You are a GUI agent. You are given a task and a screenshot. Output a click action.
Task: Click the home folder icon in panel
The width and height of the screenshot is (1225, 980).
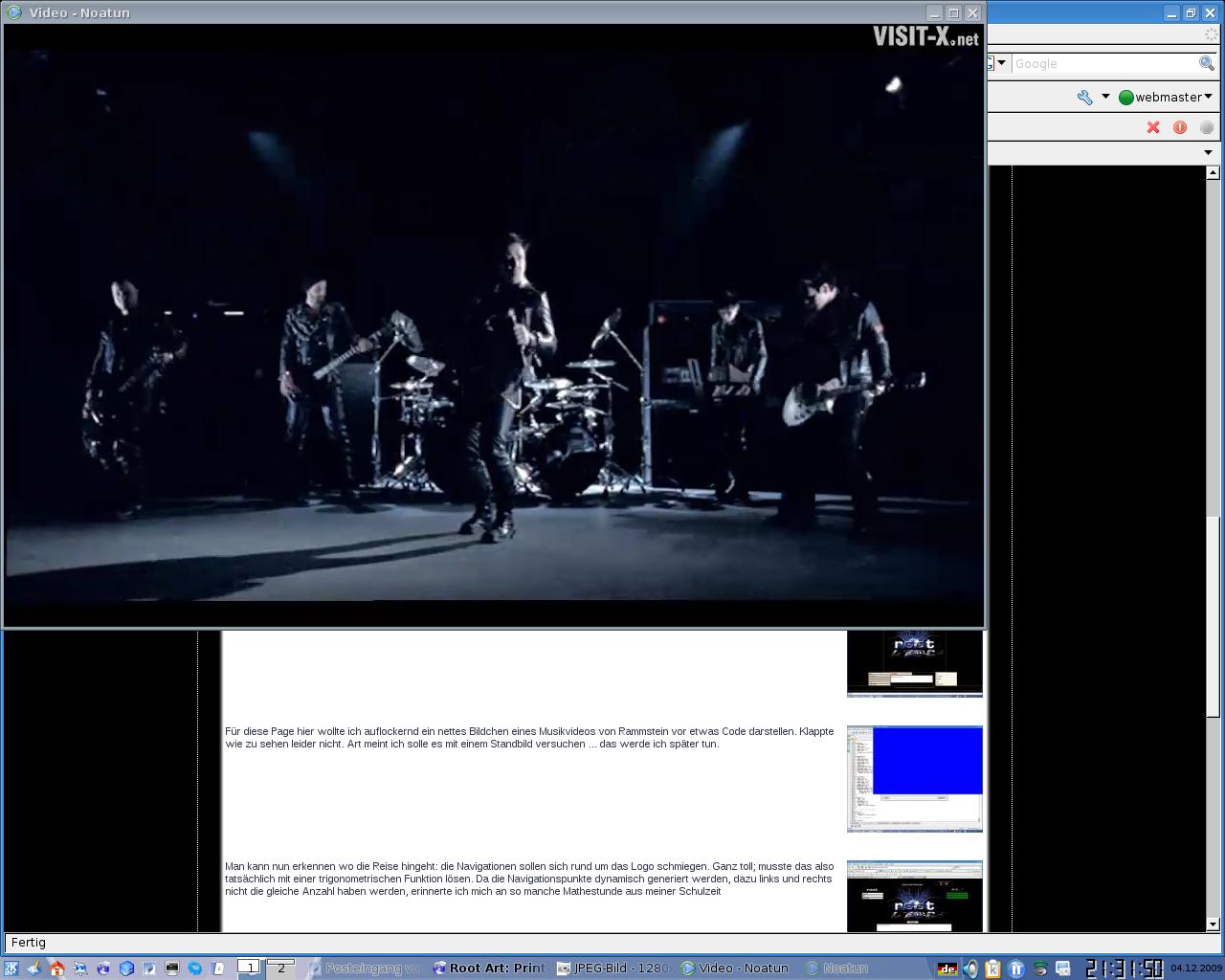click(57, 969)
